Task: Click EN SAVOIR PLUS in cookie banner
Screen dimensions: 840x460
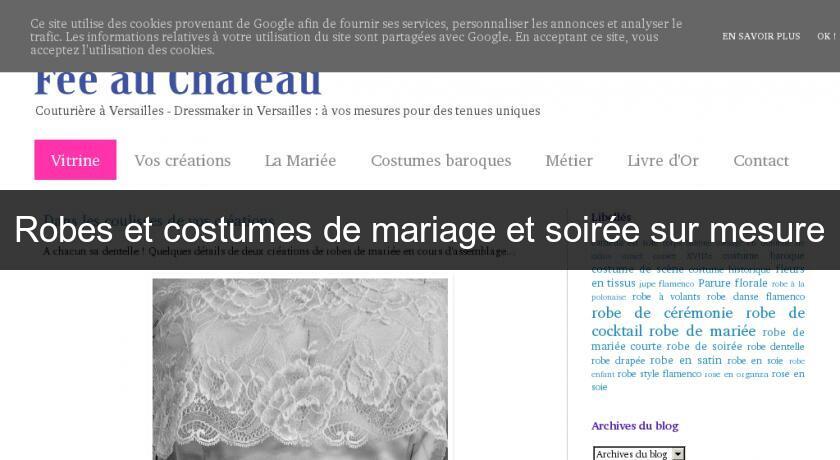Action: (761, 36)
